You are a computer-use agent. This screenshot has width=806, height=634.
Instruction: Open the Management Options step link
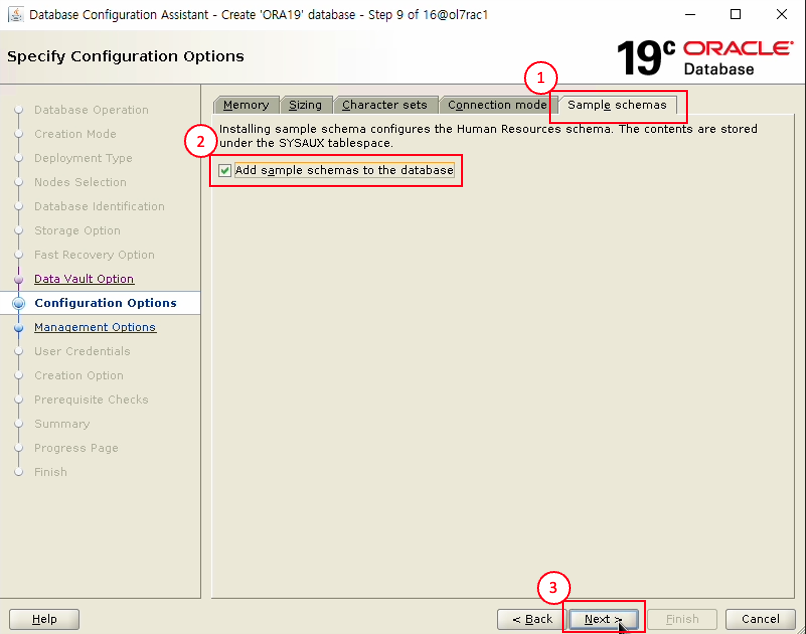point(95,327)
